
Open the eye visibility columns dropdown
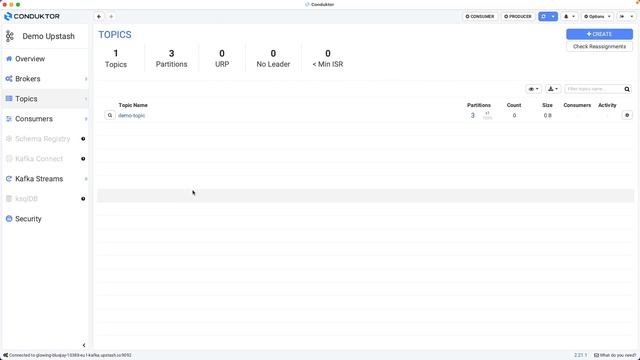click(x=533, y=89)
